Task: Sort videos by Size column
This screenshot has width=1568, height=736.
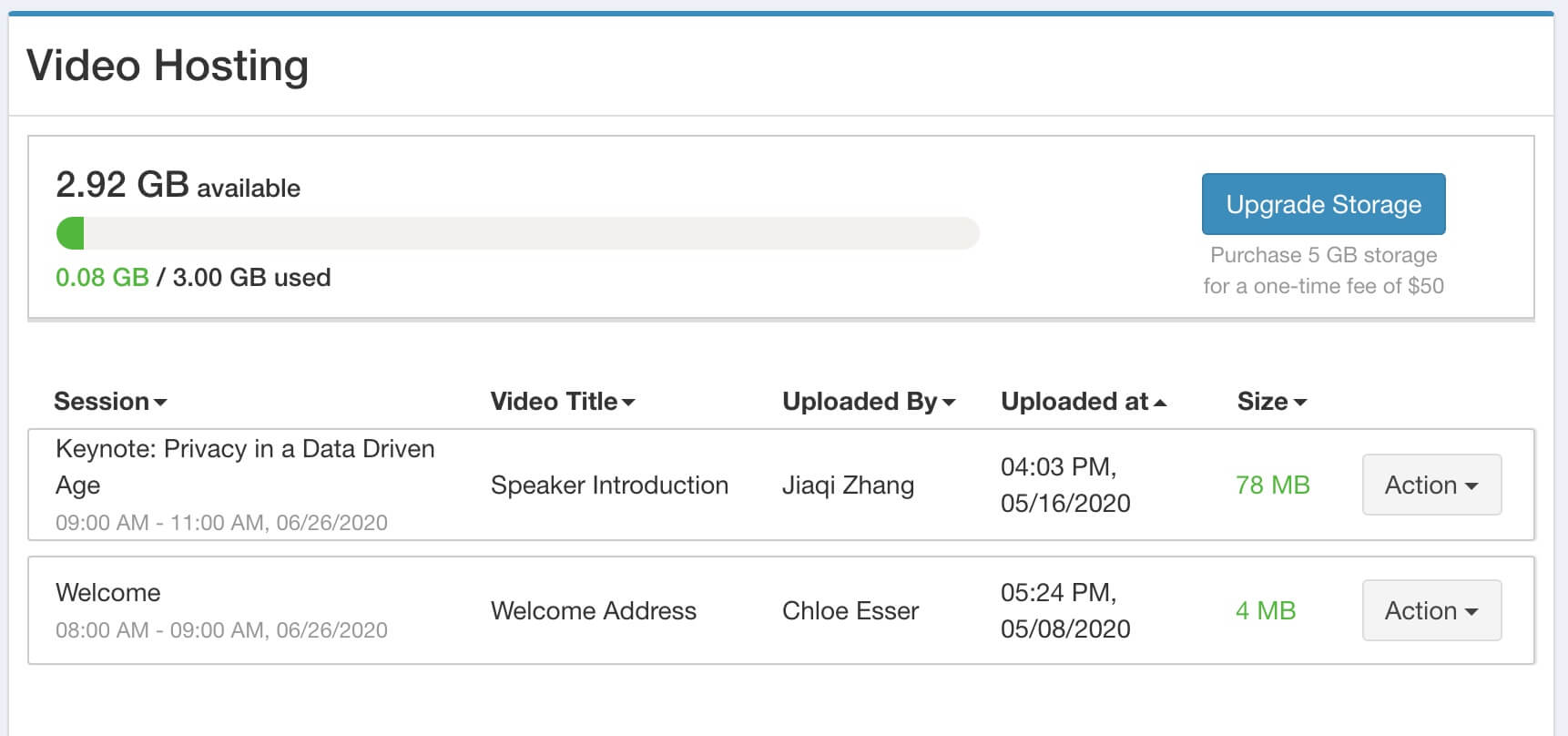Action: click(1271, 402)
